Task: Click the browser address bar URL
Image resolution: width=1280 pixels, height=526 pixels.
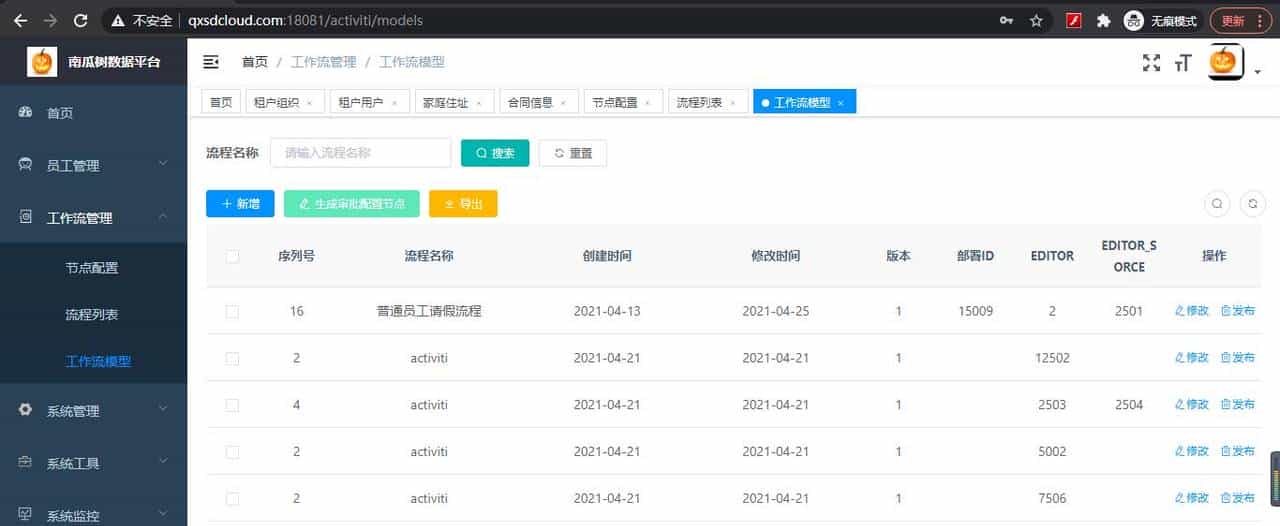Action: [x=305, y=20]
